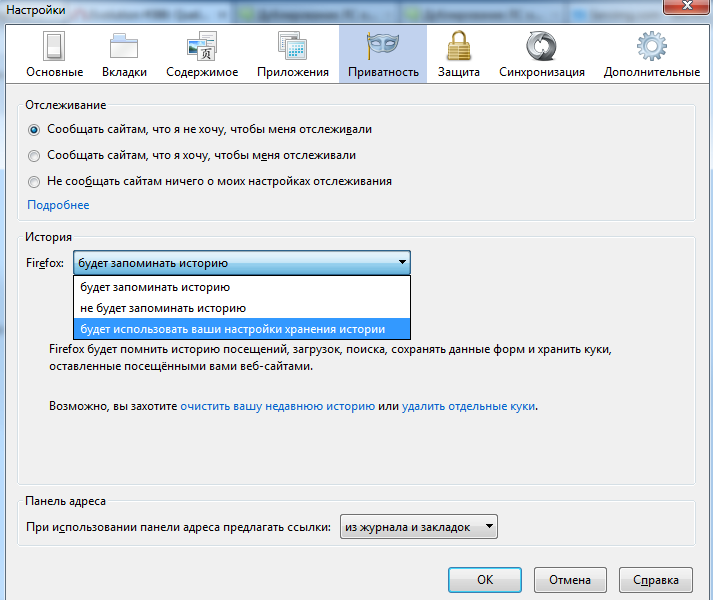The height and width of the screenshot is (600, 713).
Task: Open the Основные settings switch icon
Action: (x=54, y=46)
